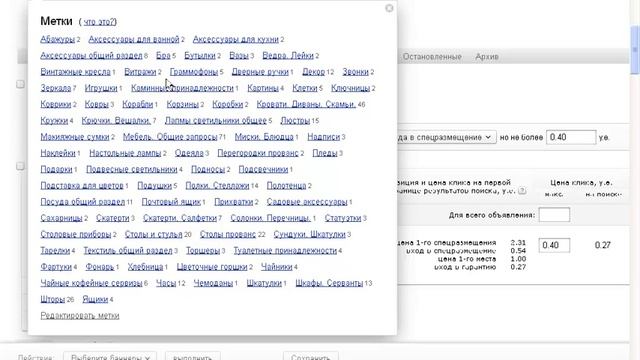Select the Шторы tag
This screenshot has width=640, height=360.
coord(53,300)
